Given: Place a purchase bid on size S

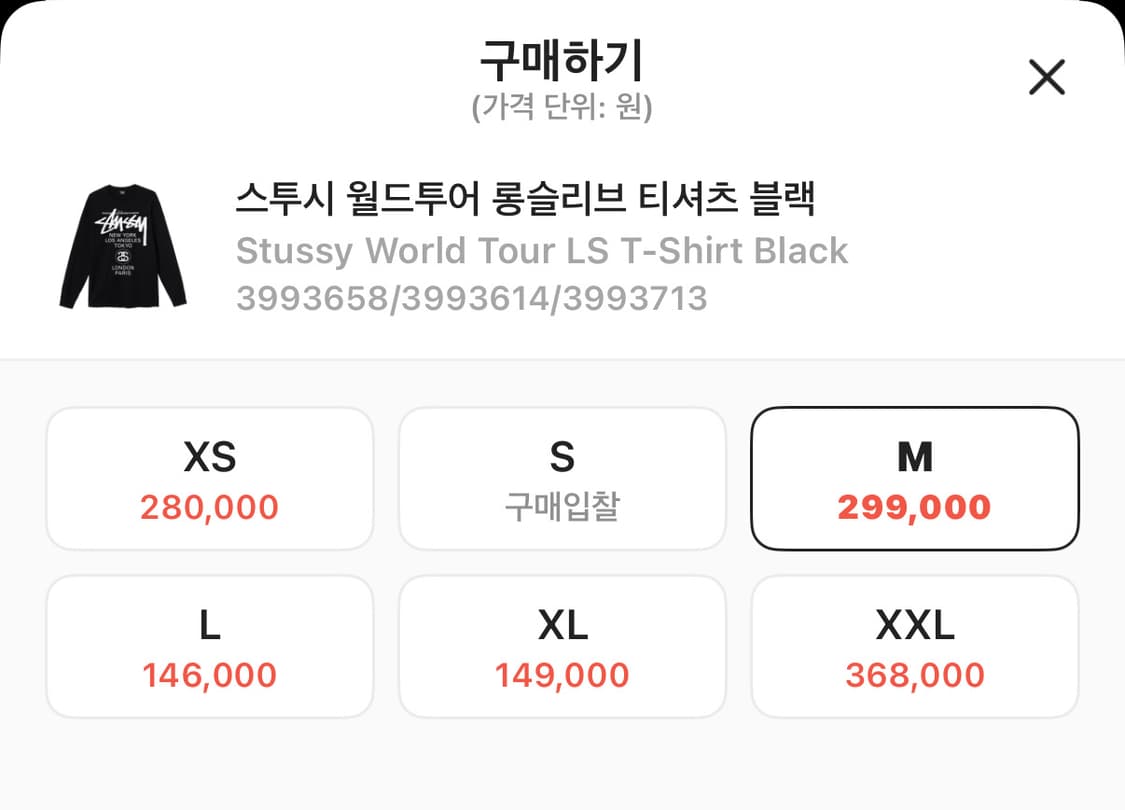Looking at the screenshot, I should pos(562,478).
